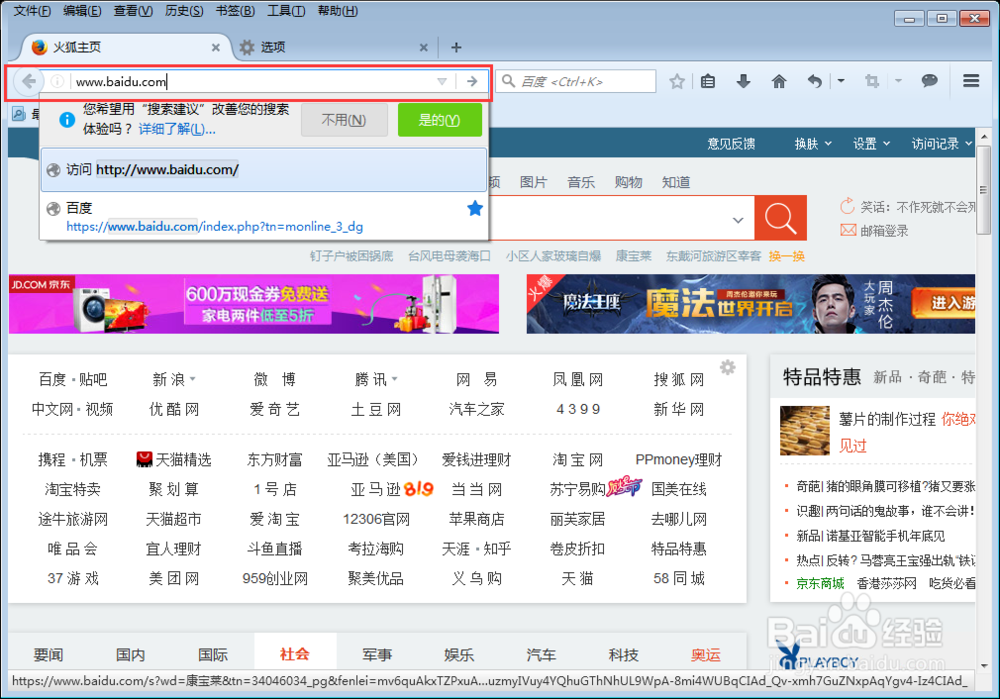Expand the 换肤 dropdown
The width and height of the screenshot is (1000, 699).
point(813,144)
